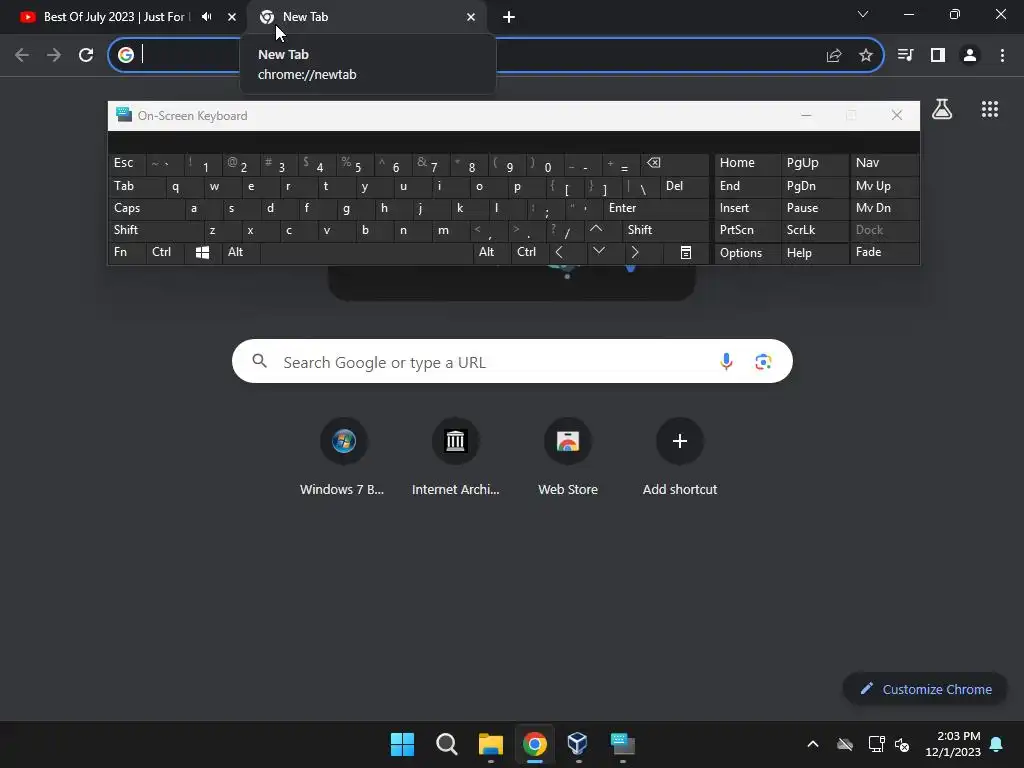Click Windows logo key on keyboard

coord(202,253)
